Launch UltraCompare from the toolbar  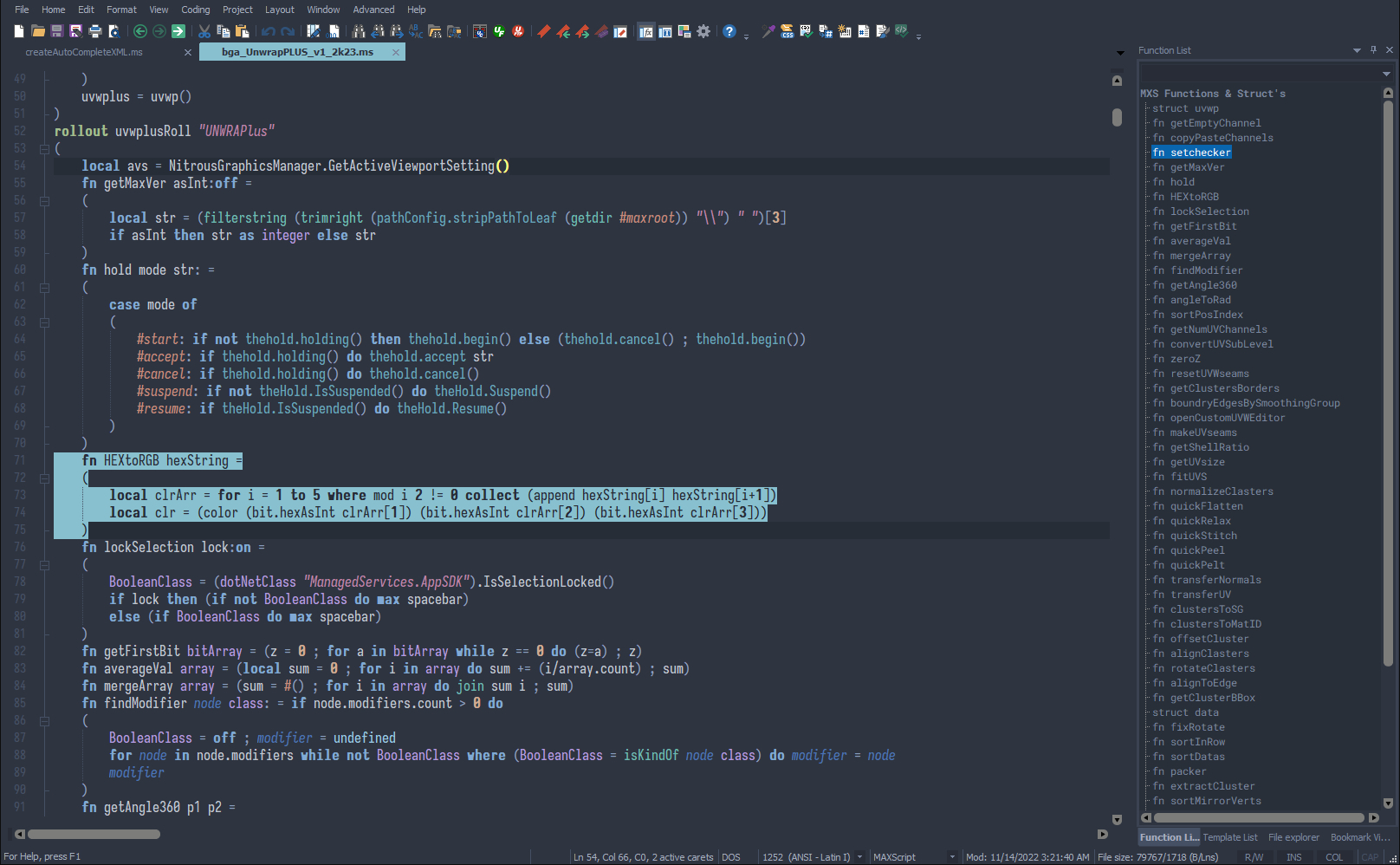[480, 31]
